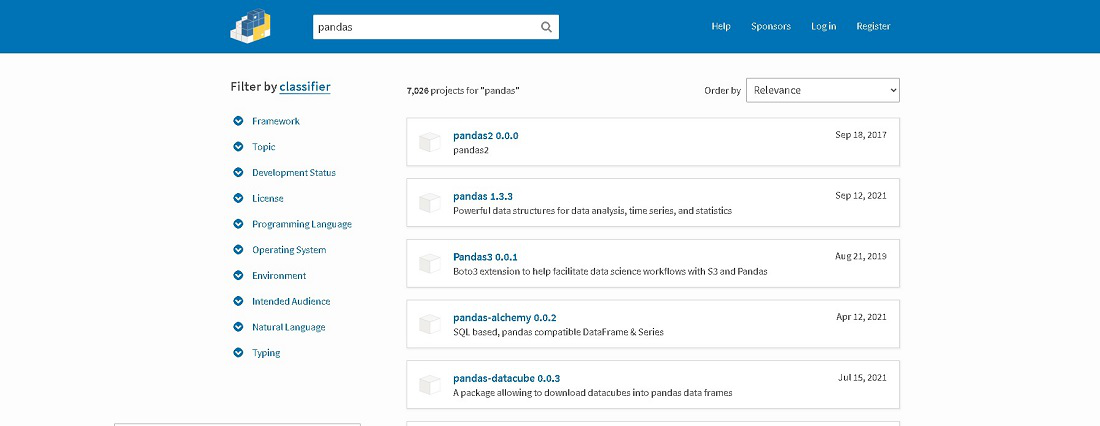Open the classifier filter link
Screen dimensions: 1100x426
[304, 87]
